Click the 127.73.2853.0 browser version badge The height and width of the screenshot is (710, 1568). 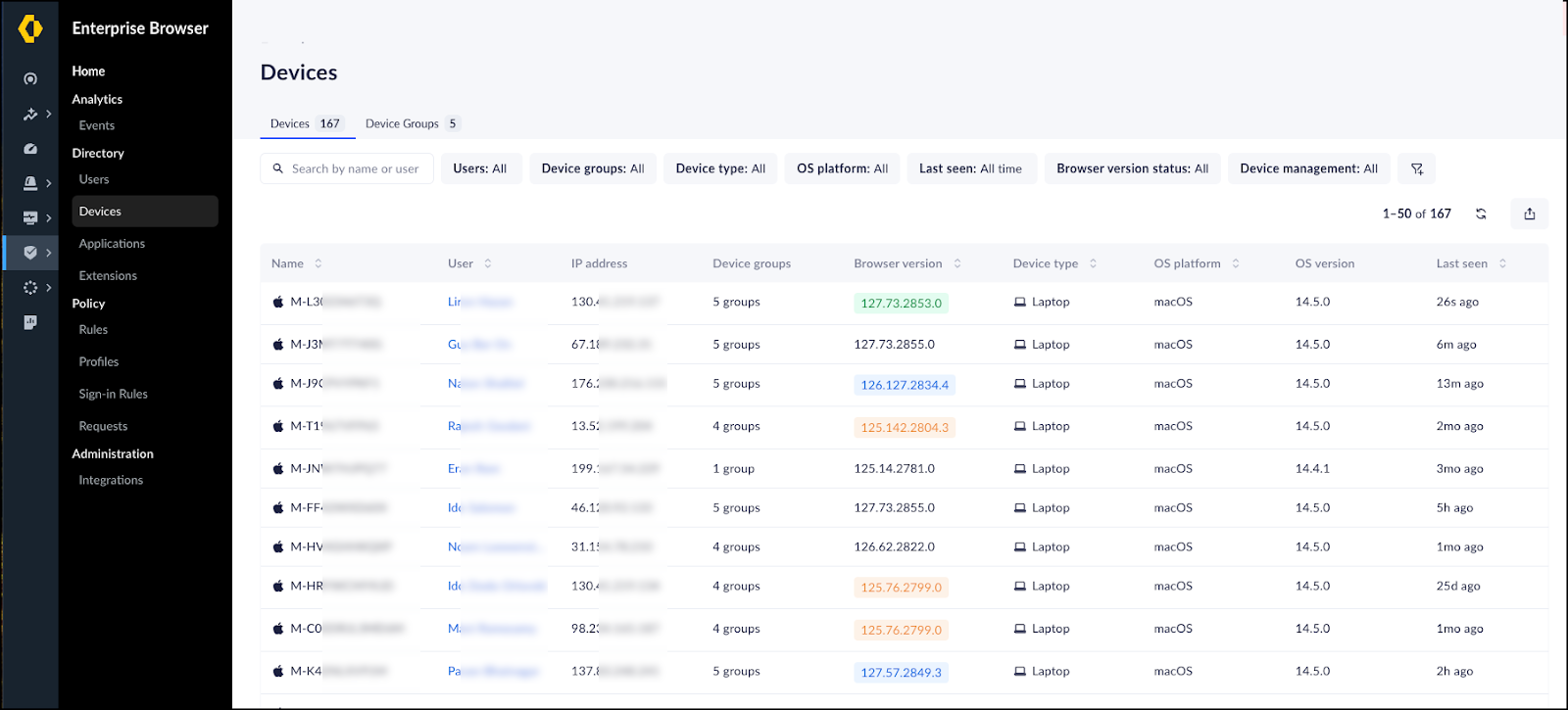click(901, 304)
